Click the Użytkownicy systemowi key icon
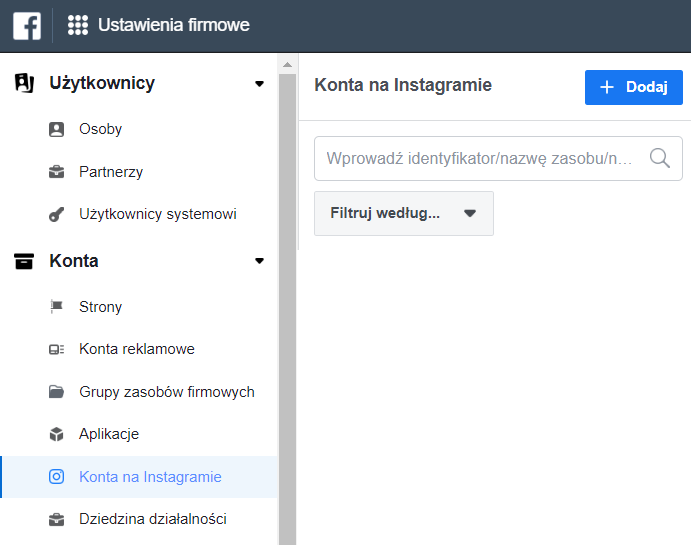 click(x=56, y=214)
